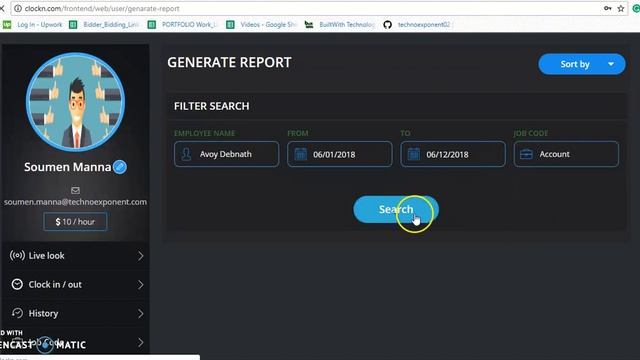Open the technoexponent02 GitHub bookmark
Screen dimensions: 640x360
pos(417,24)
